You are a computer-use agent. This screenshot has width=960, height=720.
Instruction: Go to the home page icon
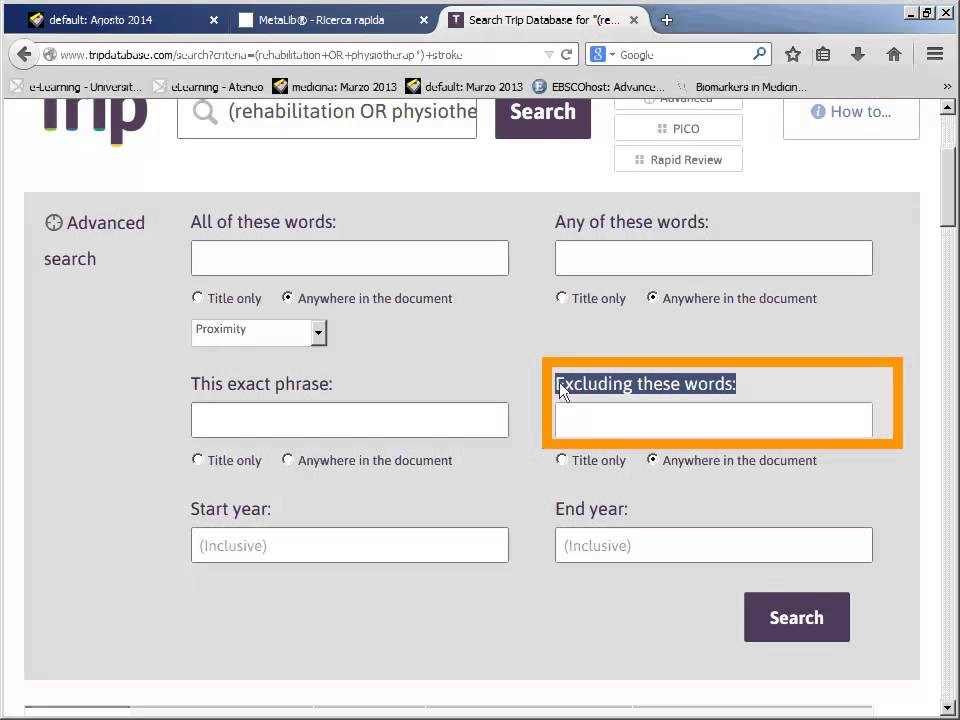tap(894, 54)
